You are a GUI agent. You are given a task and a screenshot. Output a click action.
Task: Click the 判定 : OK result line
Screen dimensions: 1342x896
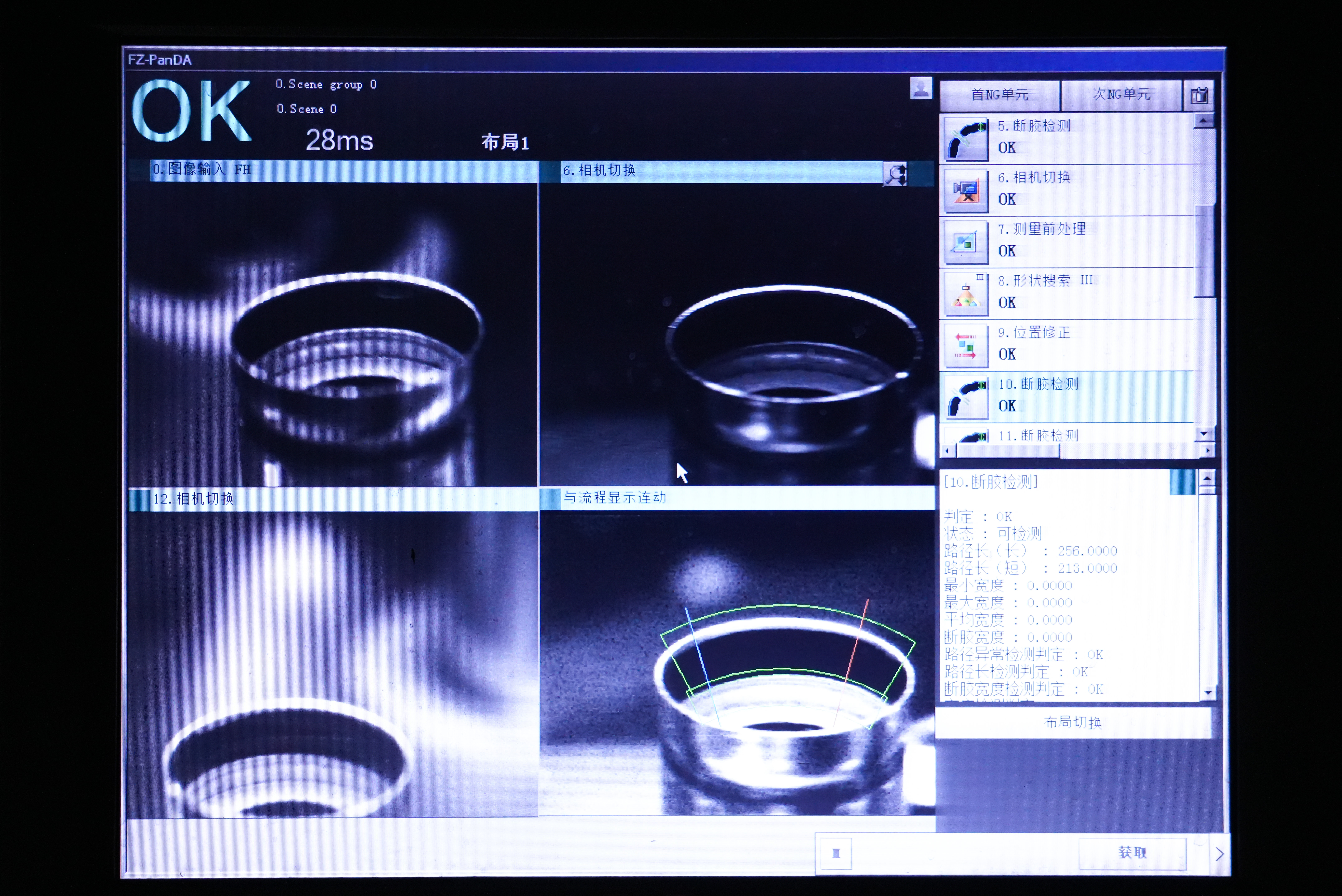(x=978, y=517)
